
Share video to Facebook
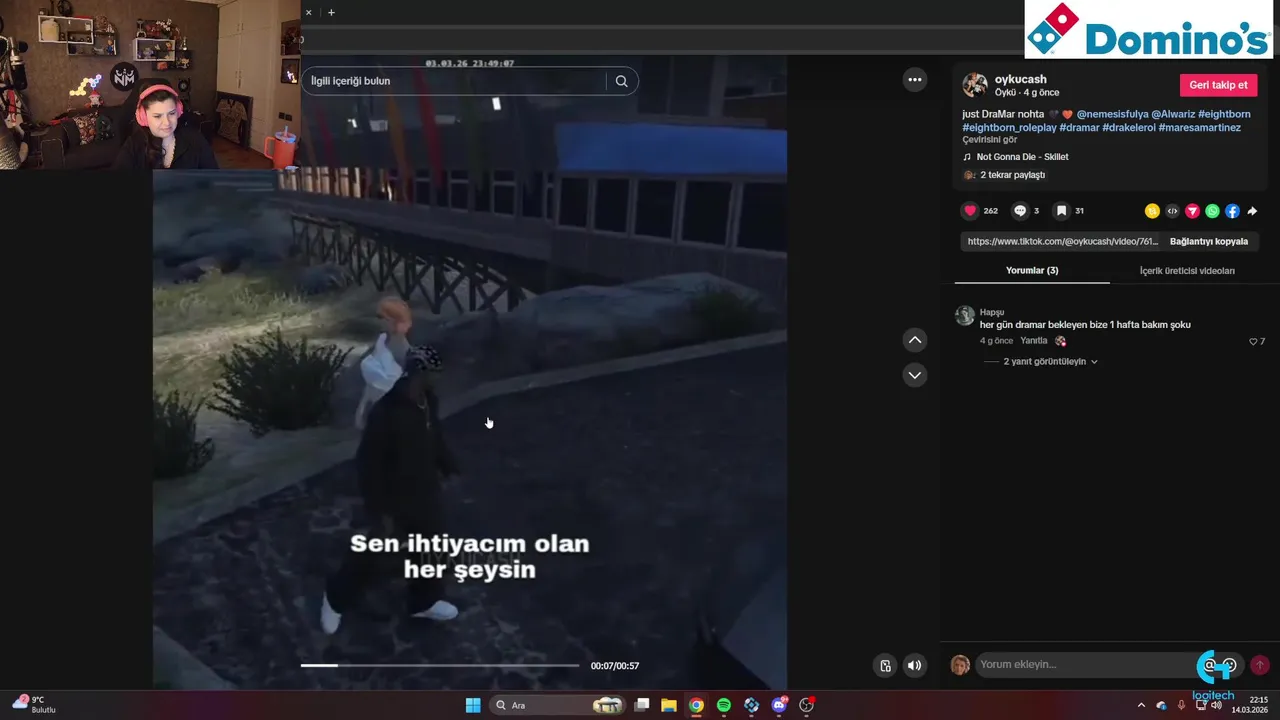coord(1232,211)
